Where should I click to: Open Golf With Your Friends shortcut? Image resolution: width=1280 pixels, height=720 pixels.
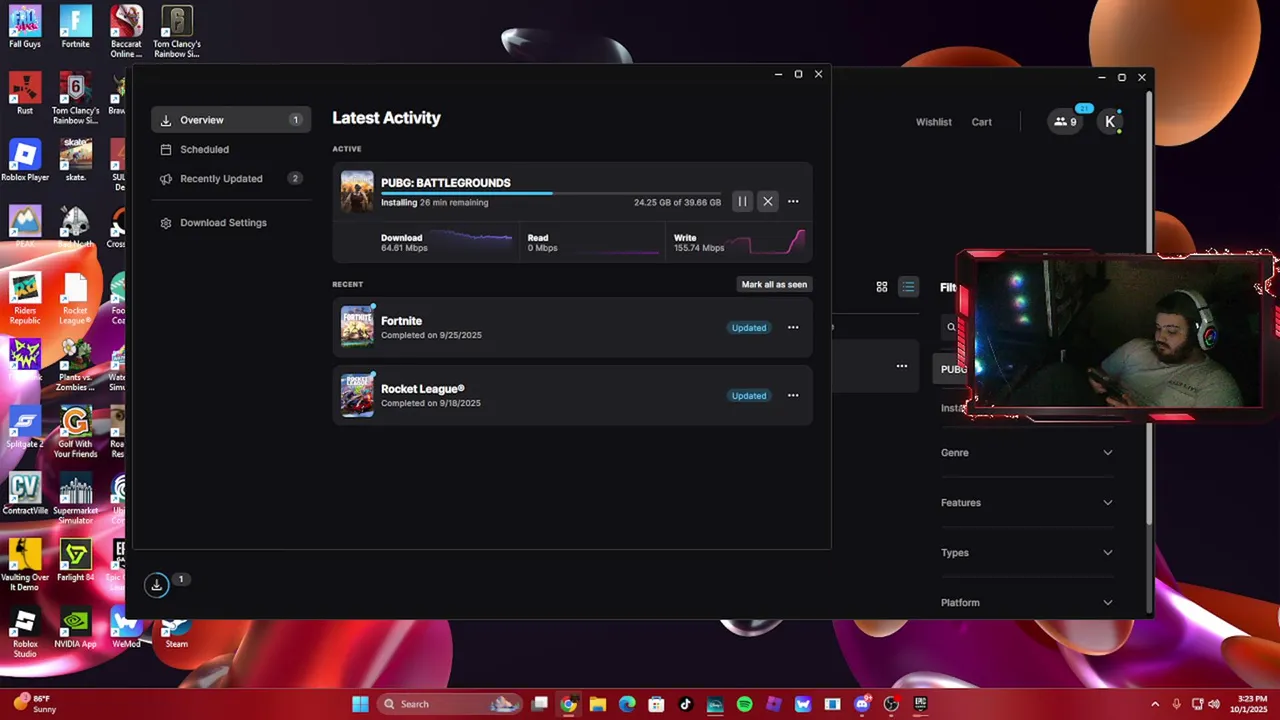pos(75,432)
